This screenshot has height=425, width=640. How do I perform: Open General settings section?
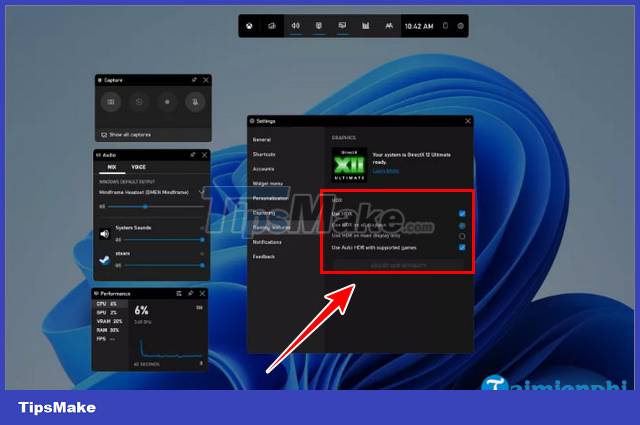[x=262, y=140]
